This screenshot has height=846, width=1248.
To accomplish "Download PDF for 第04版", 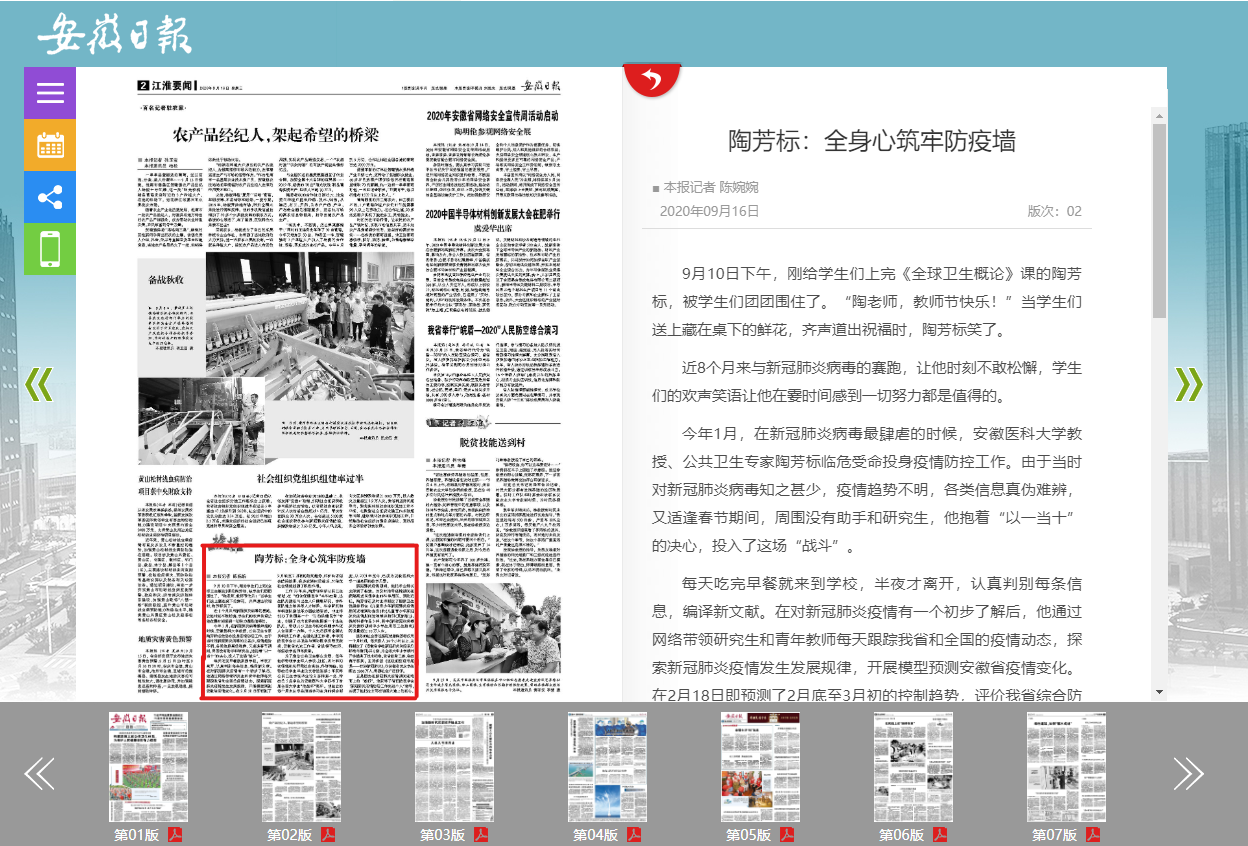I will tap(634, 835).
